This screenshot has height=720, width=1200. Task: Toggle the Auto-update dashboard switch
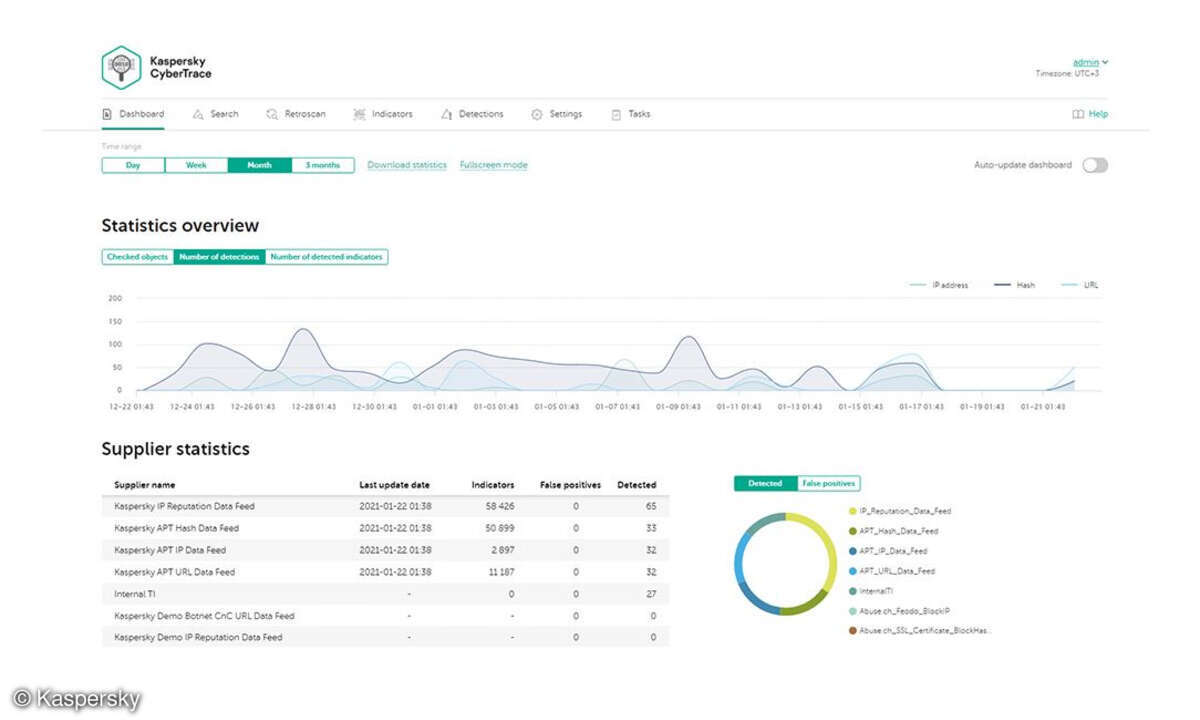pyautogui.click(x=1095, y=165)
